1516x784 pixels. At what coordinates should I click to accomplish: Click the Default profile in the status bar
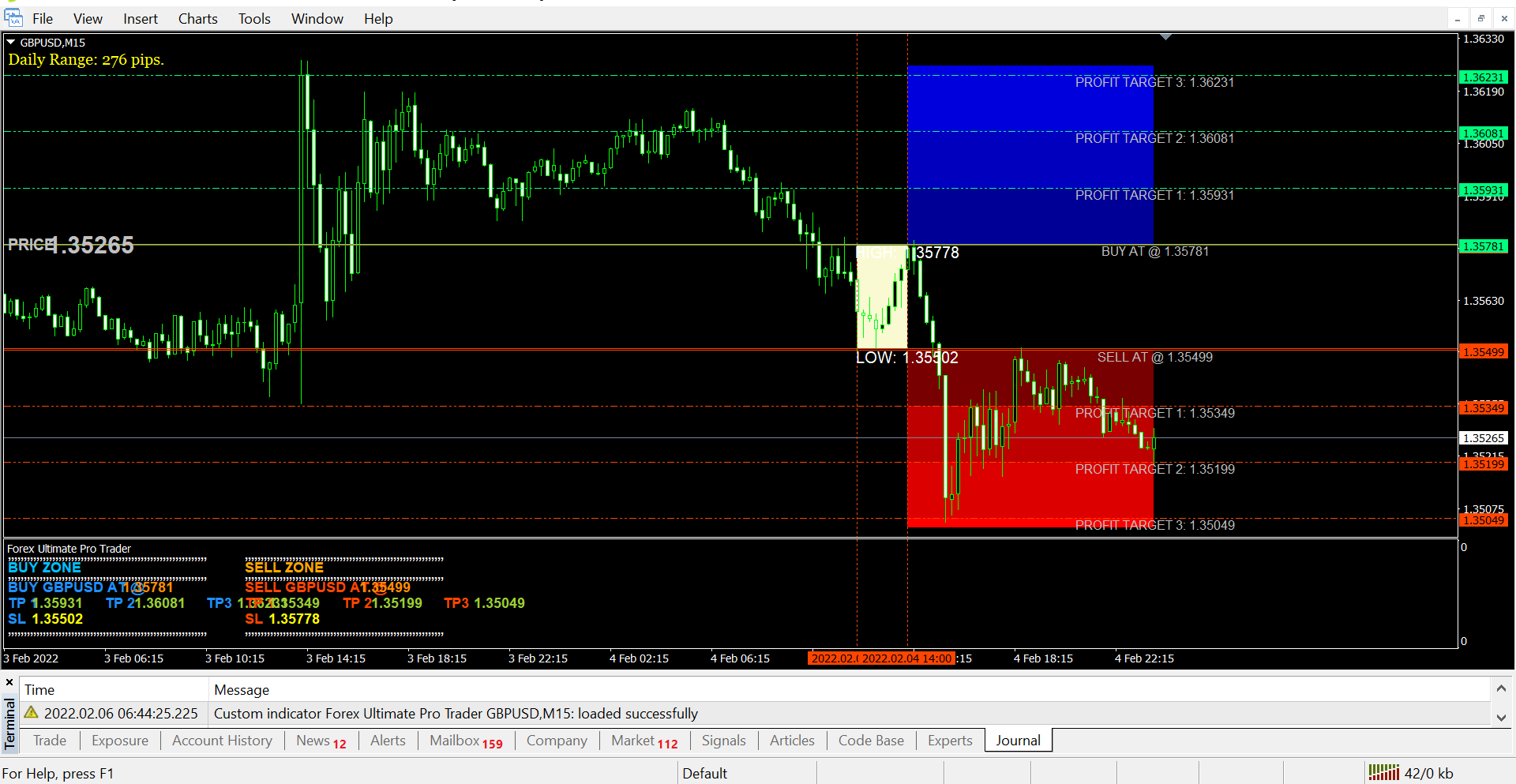pyautogui.click(x=704, y=773)
